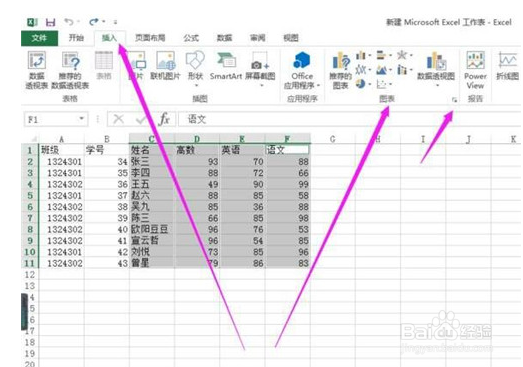Select cell containing 欧阳豆豆
The image size is (523, 367).
point(152,230)
